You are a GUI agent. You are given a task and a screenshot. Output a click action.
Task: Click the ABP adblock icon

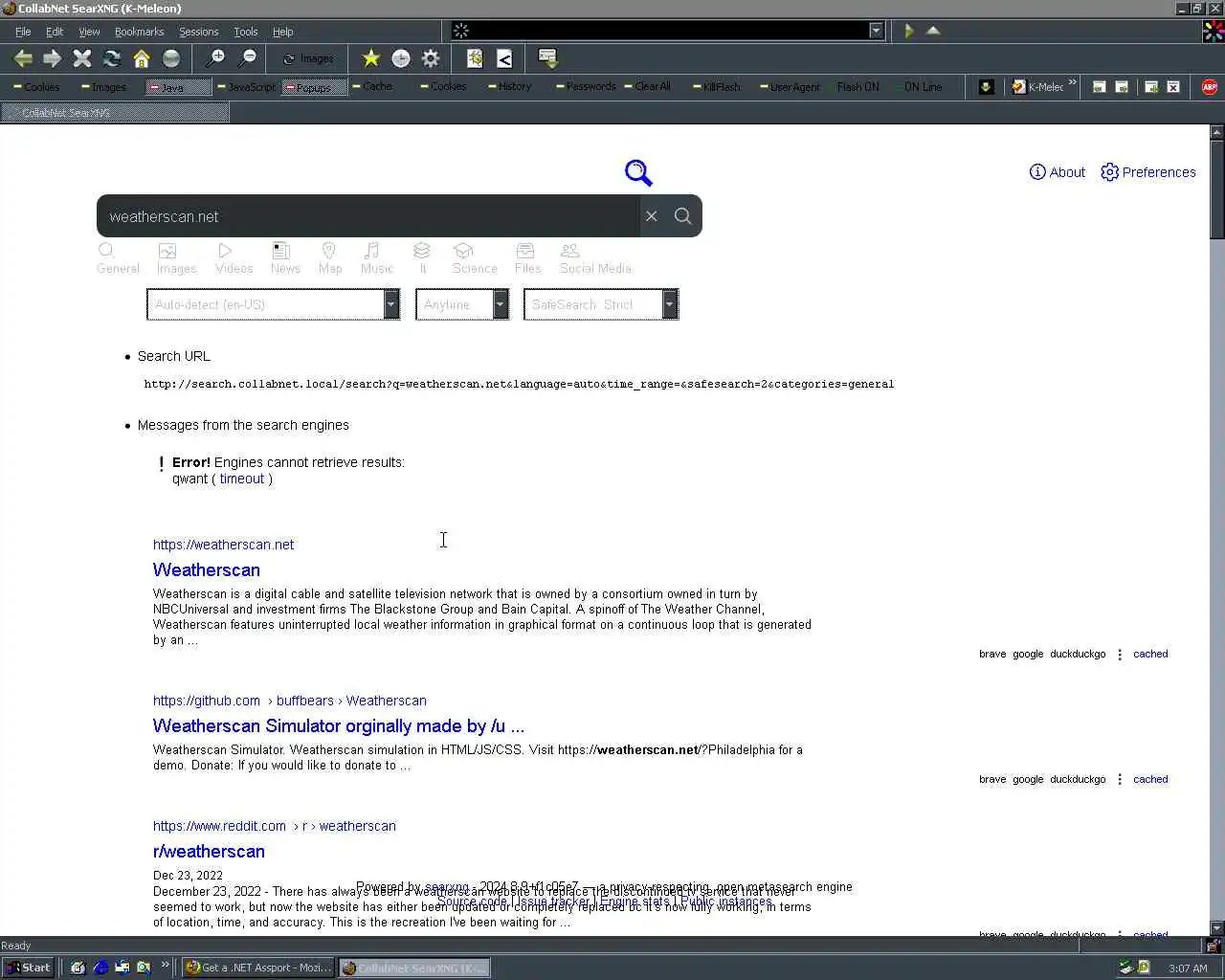tap(1210, 86)
